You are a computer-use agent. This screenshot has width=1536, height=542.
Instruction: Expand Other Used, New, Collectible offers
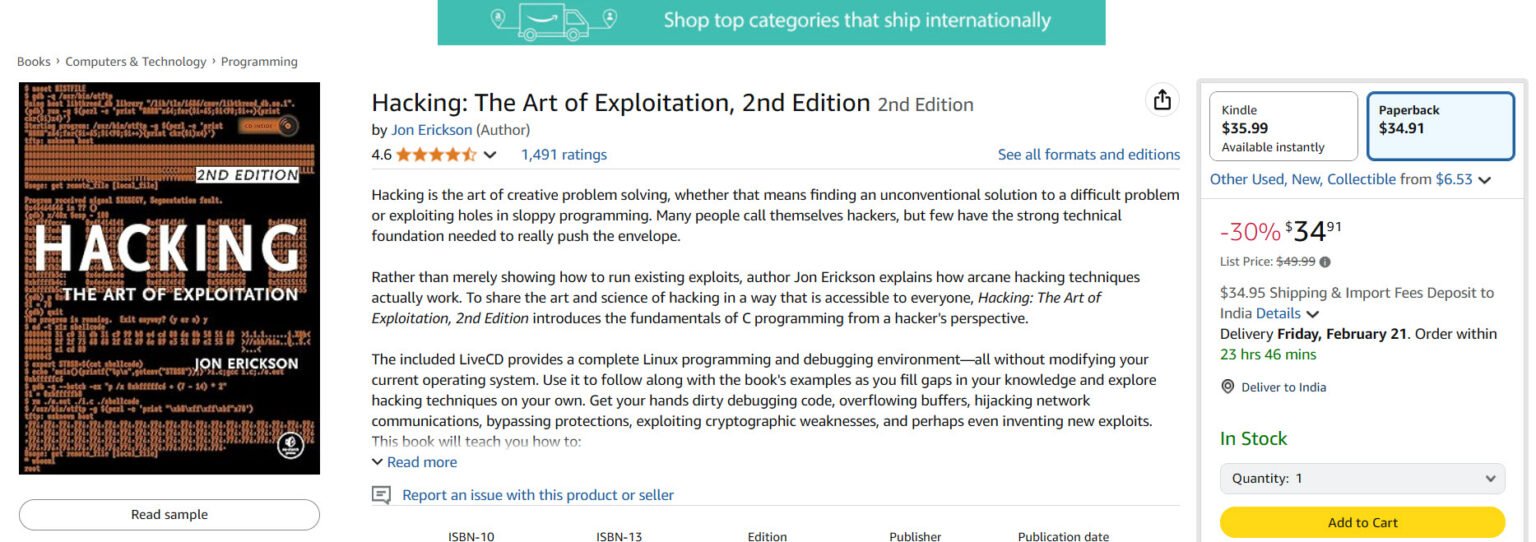click(x=1484, y=180)
